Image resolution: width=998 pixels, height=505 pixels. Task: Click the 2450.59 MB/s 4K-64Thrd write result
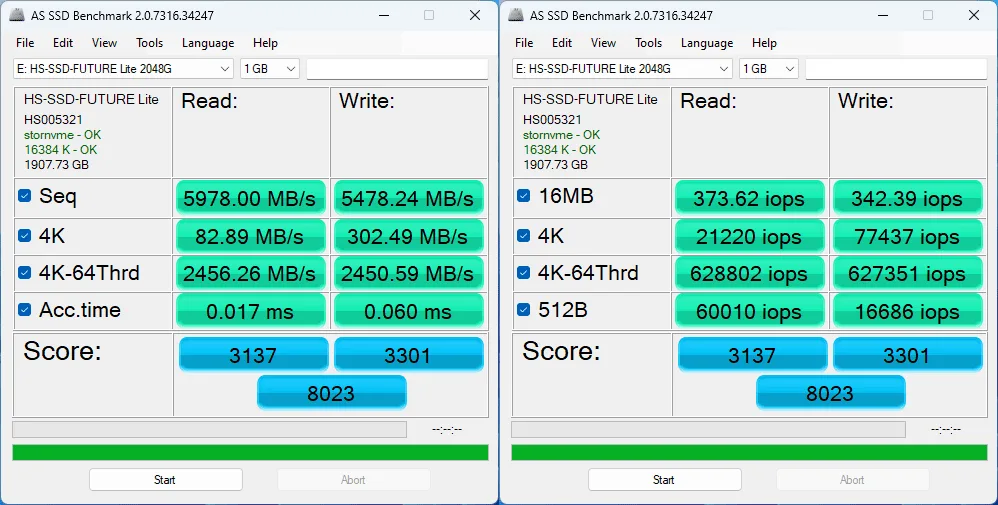[408, 273]
